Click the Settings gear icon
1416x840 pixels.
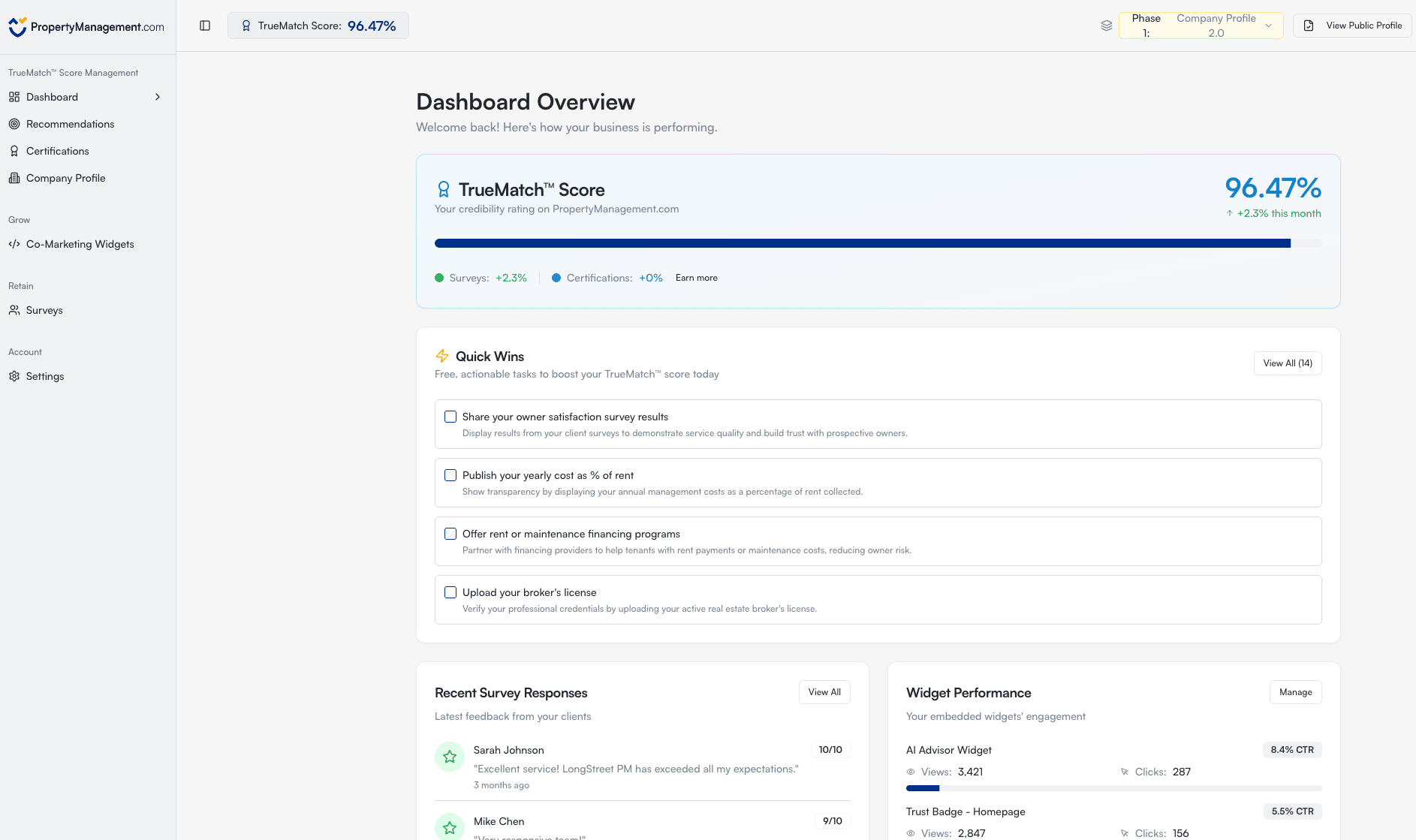pyautogui.click(x=14, y=376)
